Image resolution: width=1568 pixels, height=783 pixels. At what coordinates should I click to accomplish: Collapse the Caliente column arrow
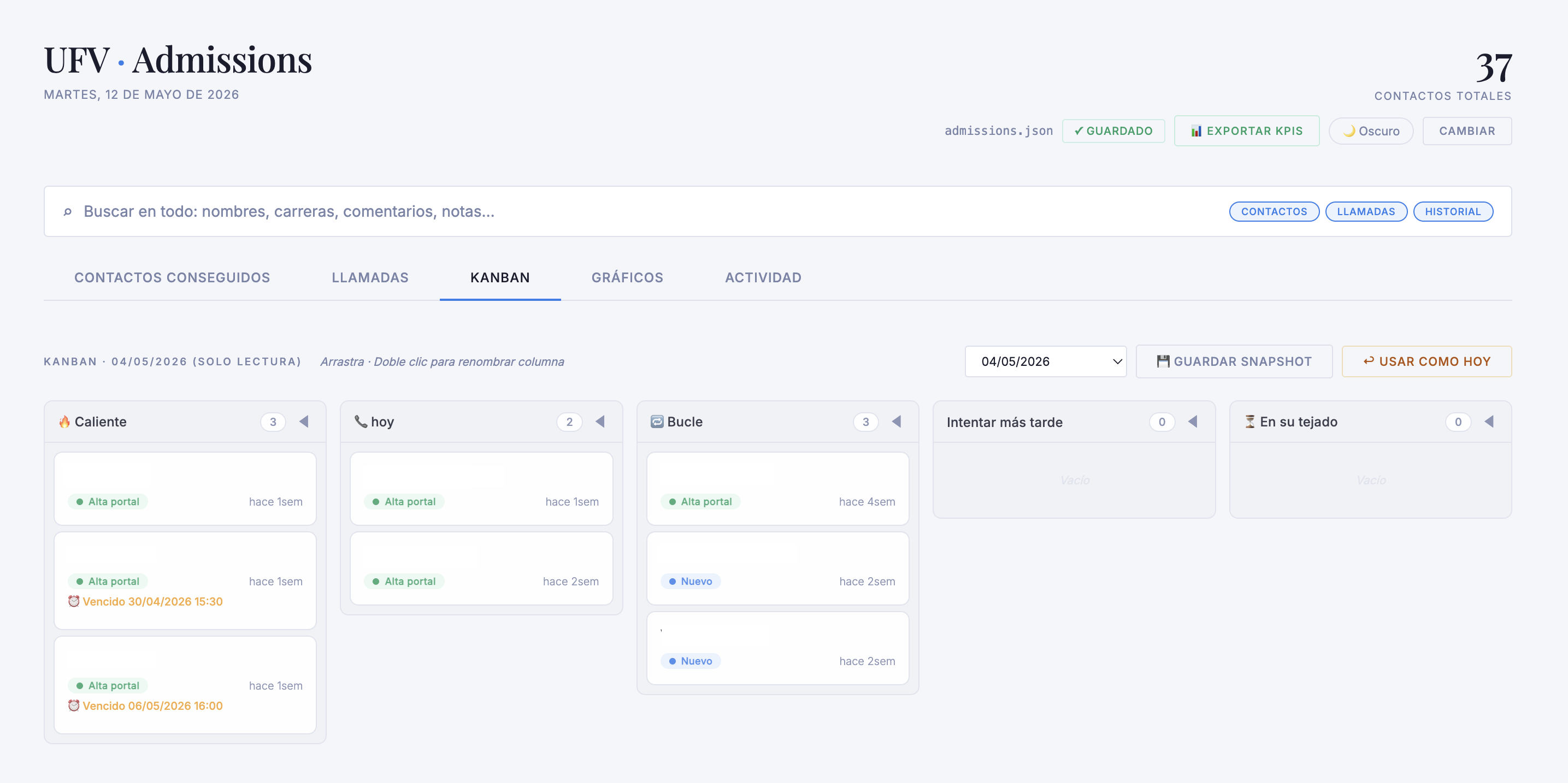304,422
